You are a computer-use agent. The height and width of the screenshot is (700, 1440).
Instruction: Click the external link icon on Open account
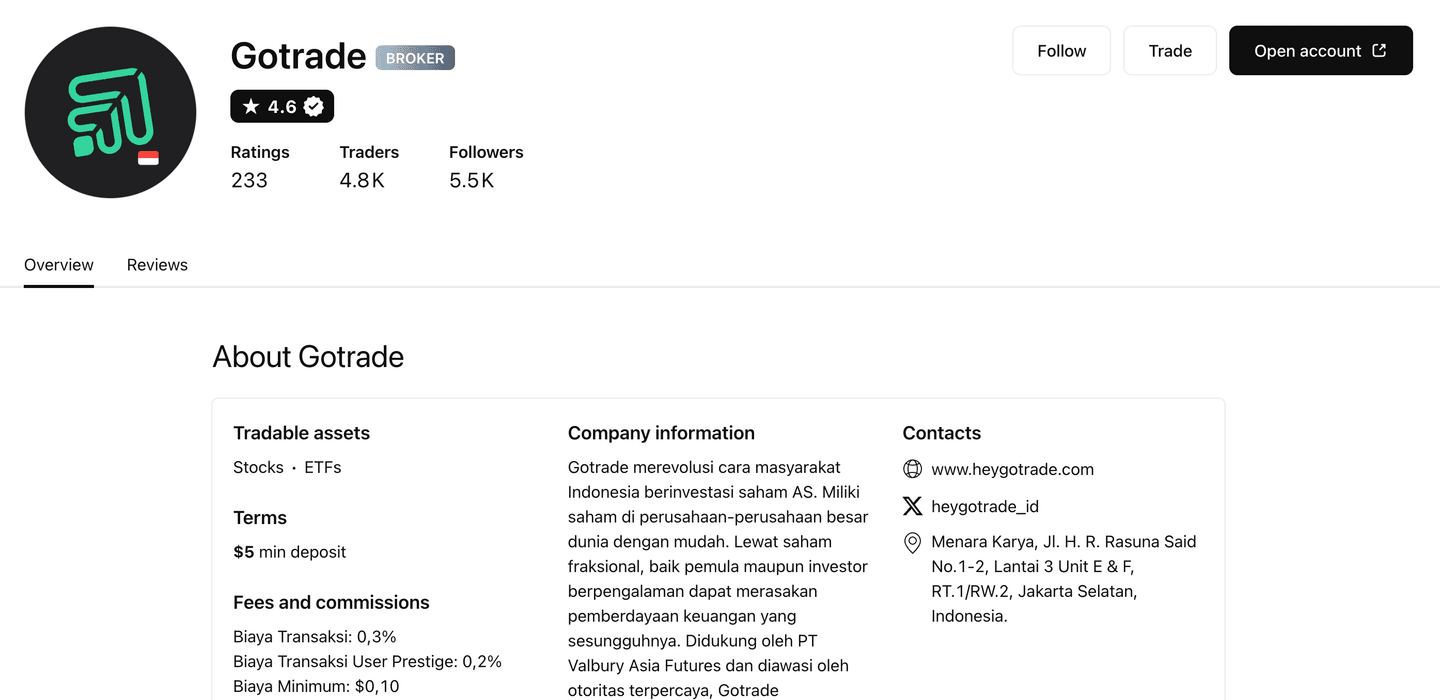tap(1381, 49)
